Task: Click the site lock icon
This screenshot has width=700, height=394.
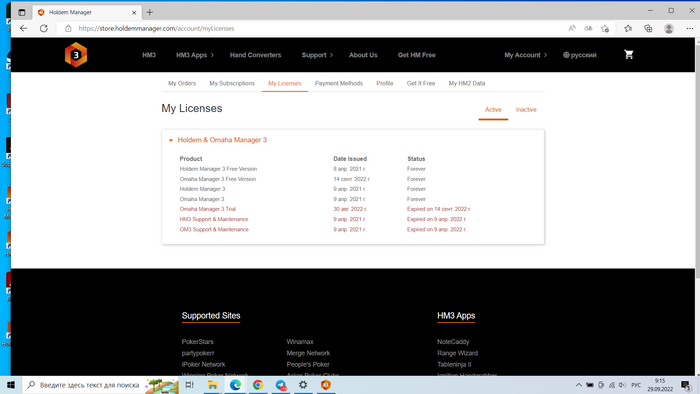Action: [68, 28]
